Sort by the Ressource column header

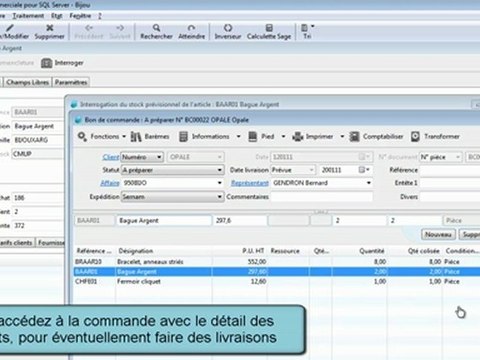click(x=285, y=251)
